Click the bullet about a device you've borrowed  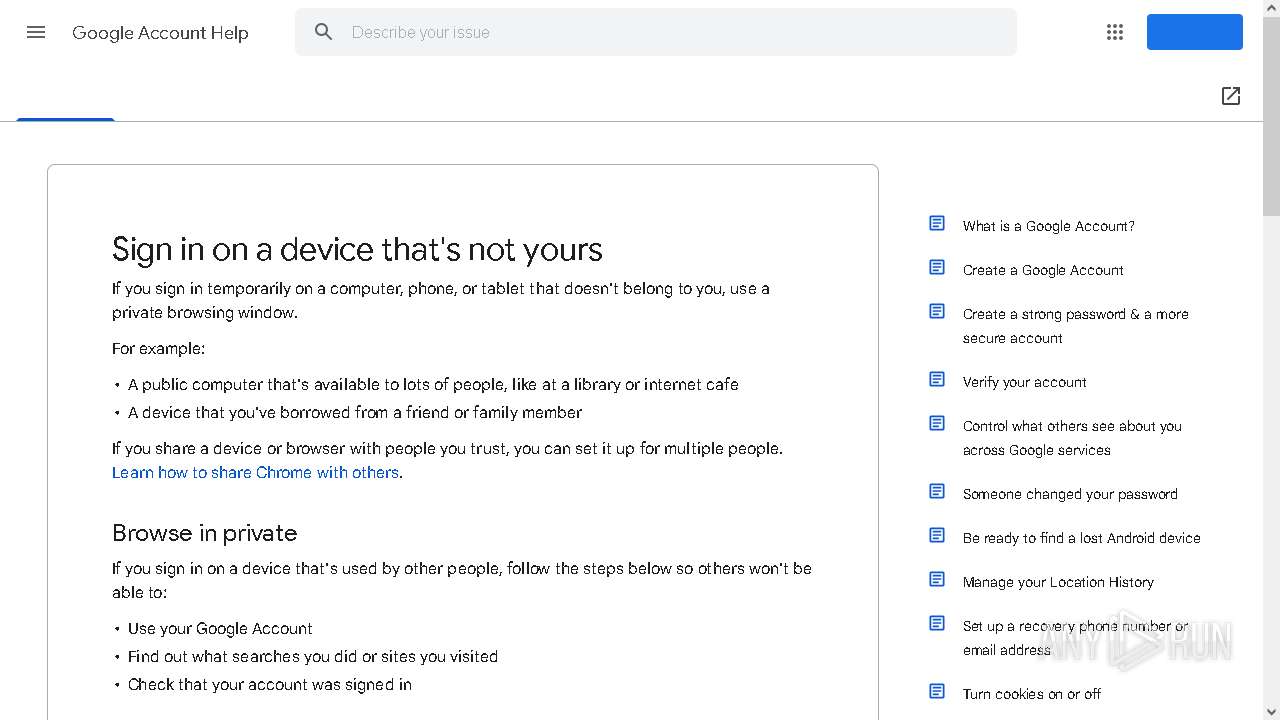pyautogui.click(x=355, y=412)
